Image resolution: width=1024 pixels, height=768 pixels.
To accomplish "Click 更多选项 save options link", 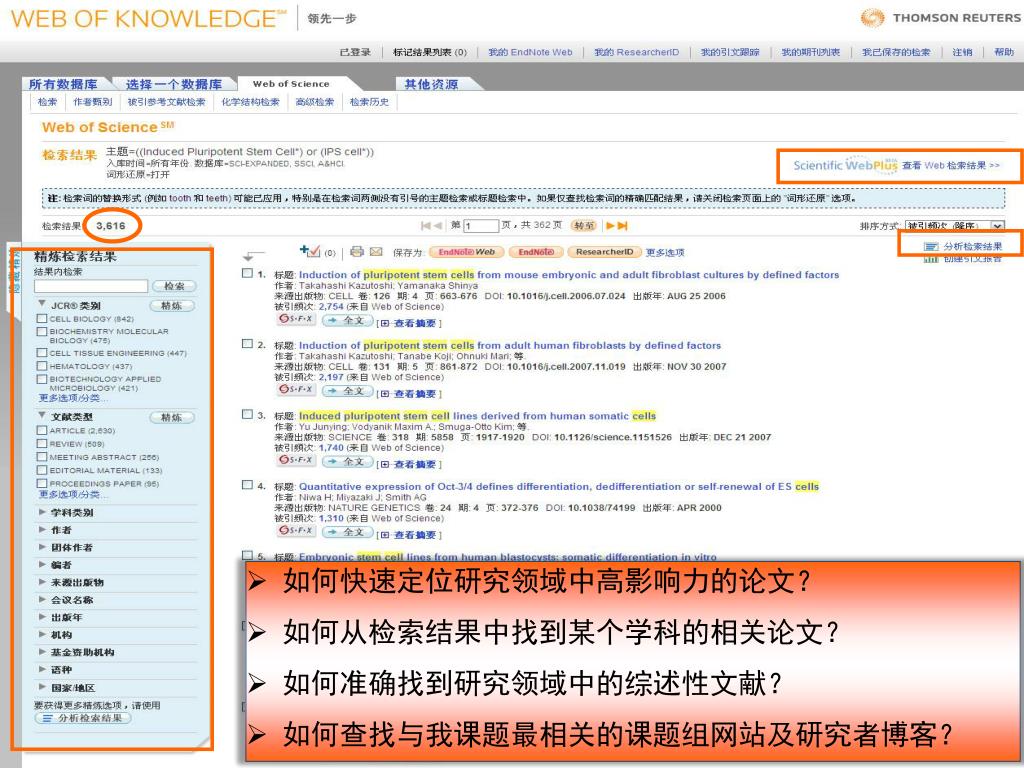I will pyautogui.click(x=665, y=252).
